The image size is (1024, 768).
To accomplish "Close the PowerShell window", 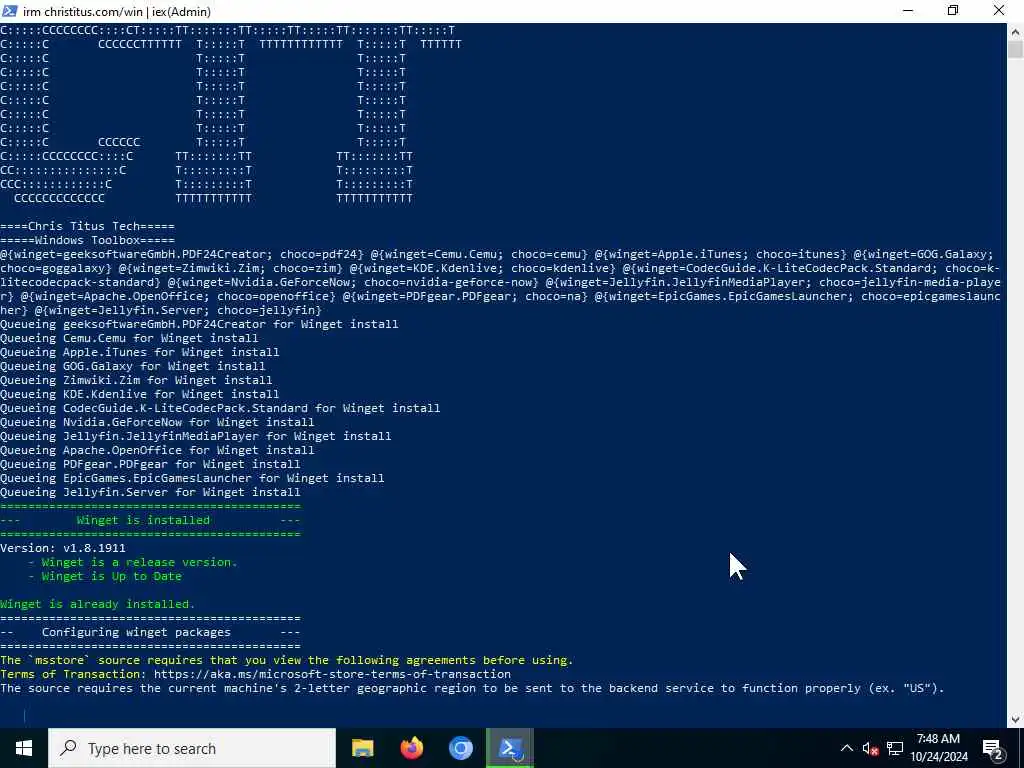I will coord(999,11).
